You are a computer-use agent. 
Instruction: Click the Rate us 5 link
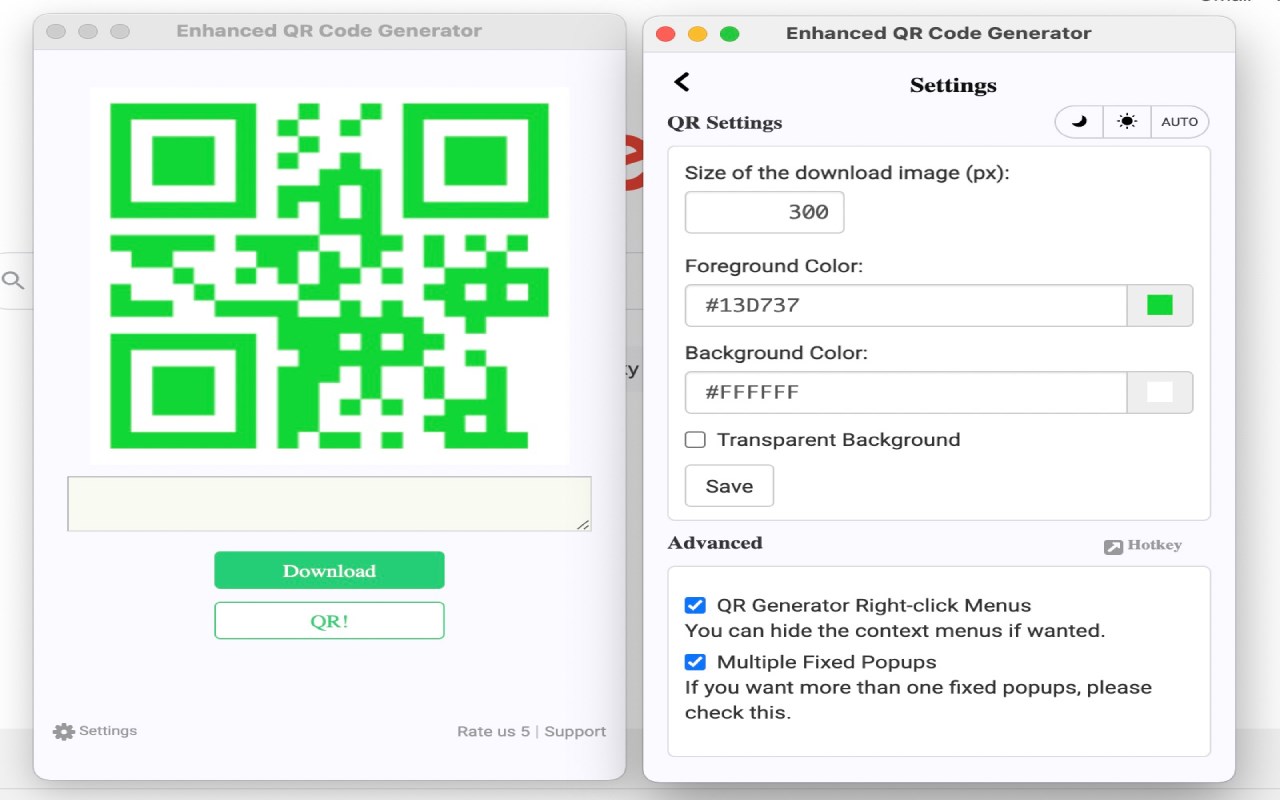(493, 731)
